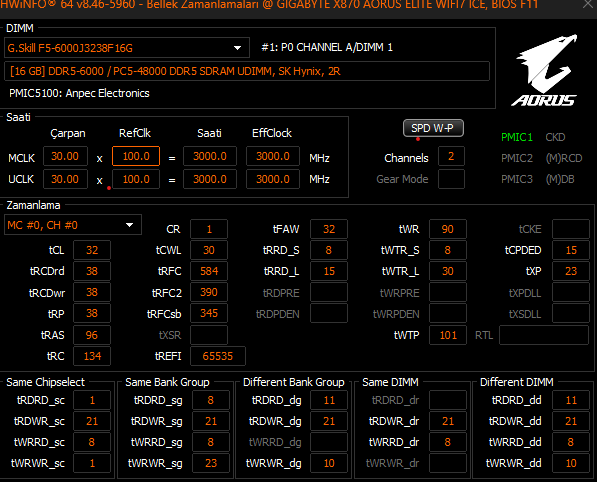This screenshot has width=597, height=482.
Task: Click the tCL value 32
Action: coord(92,250)
